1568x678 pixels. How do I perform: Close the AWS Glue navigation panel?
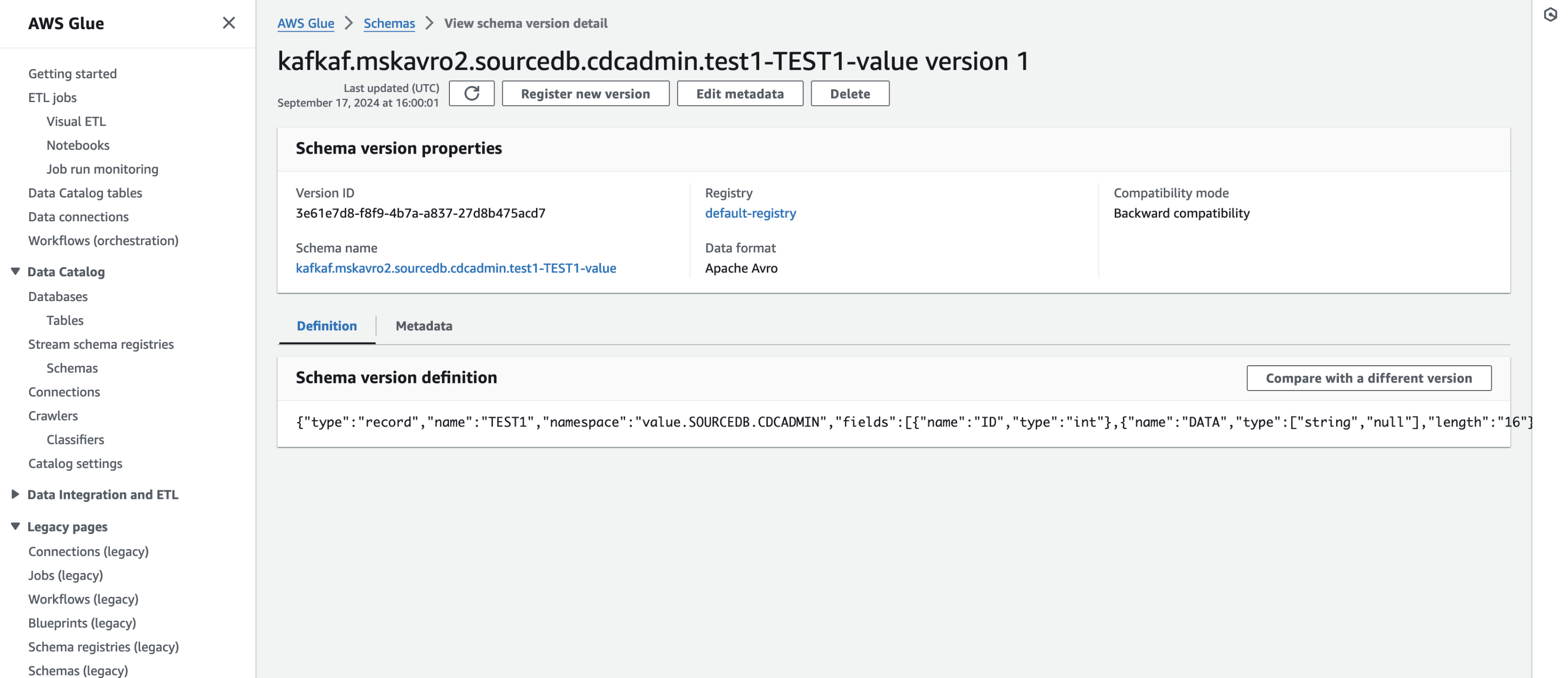228,23
